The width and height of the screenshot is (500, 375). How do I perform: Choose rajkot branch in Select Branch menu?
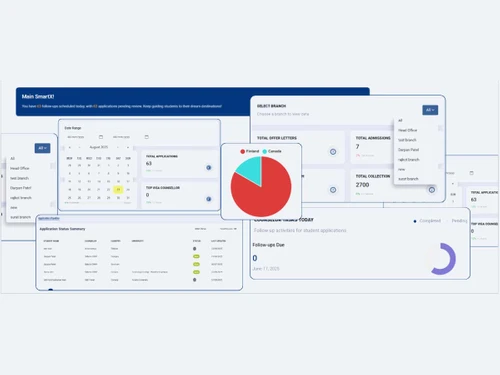point(409,160)
